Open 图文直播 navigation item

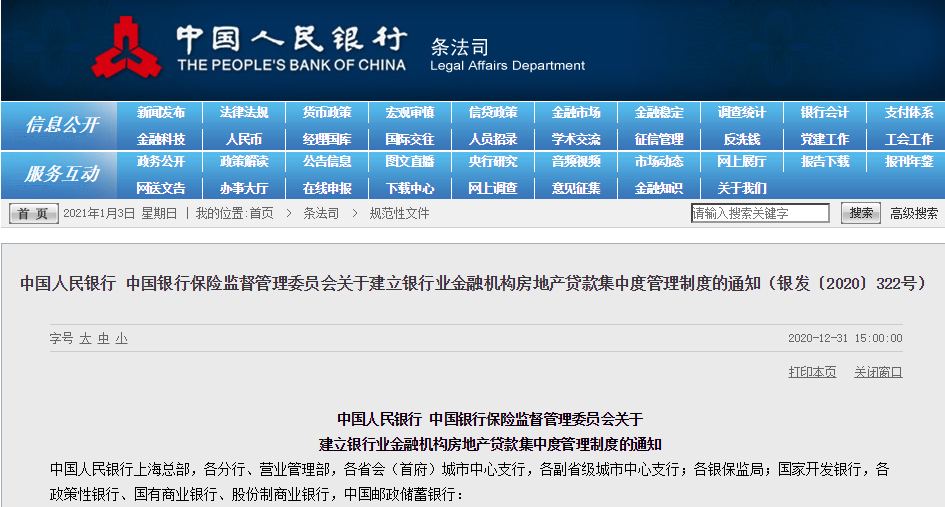tap(410, 162)
